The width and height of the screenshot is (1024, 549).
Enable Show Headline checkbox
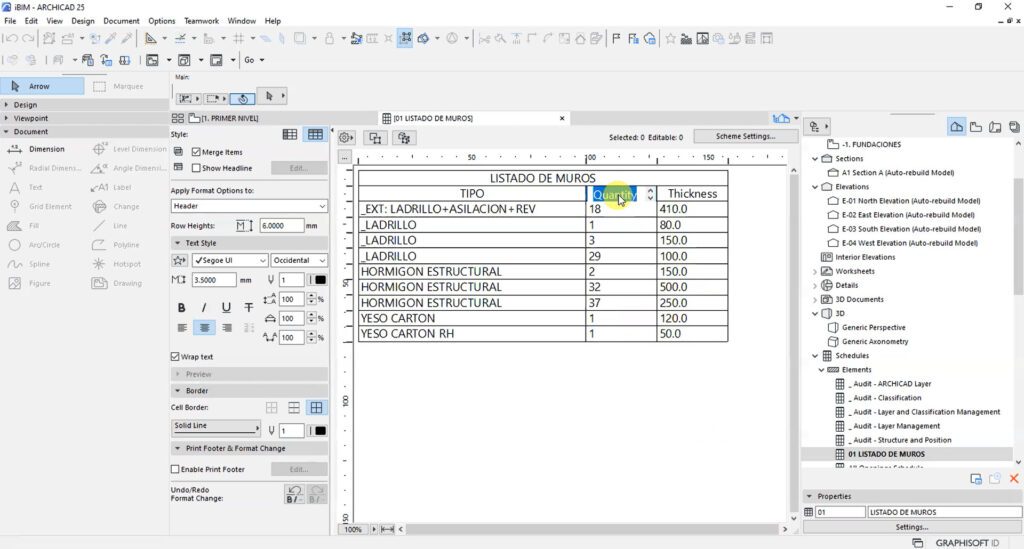[x=196, y=168]
